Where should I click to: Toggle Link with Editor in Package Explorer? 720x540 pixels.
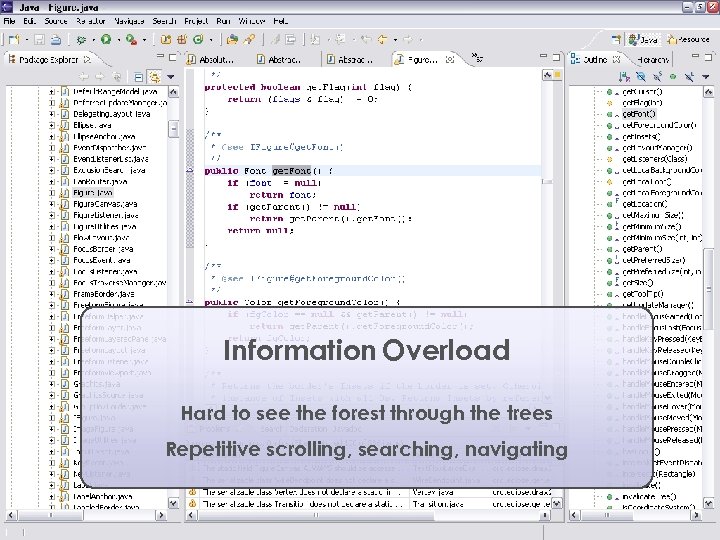pos(155,77)
